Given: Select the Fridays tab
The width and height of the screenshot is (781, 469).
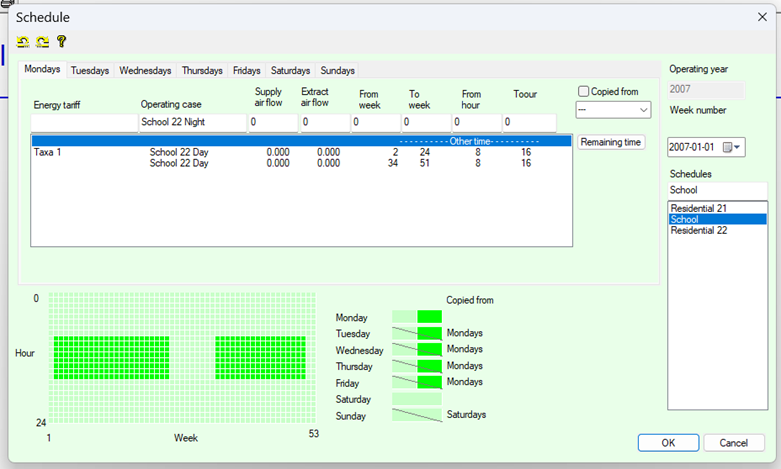Looking at the screenshot, I should point(246,71).
